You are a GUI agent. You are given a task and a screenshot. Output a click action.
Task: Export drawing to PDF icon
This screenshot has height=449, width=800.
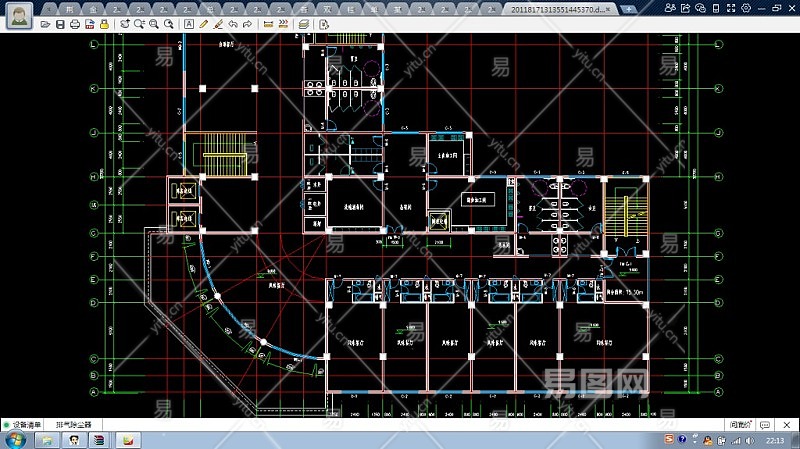coord(90,24)
